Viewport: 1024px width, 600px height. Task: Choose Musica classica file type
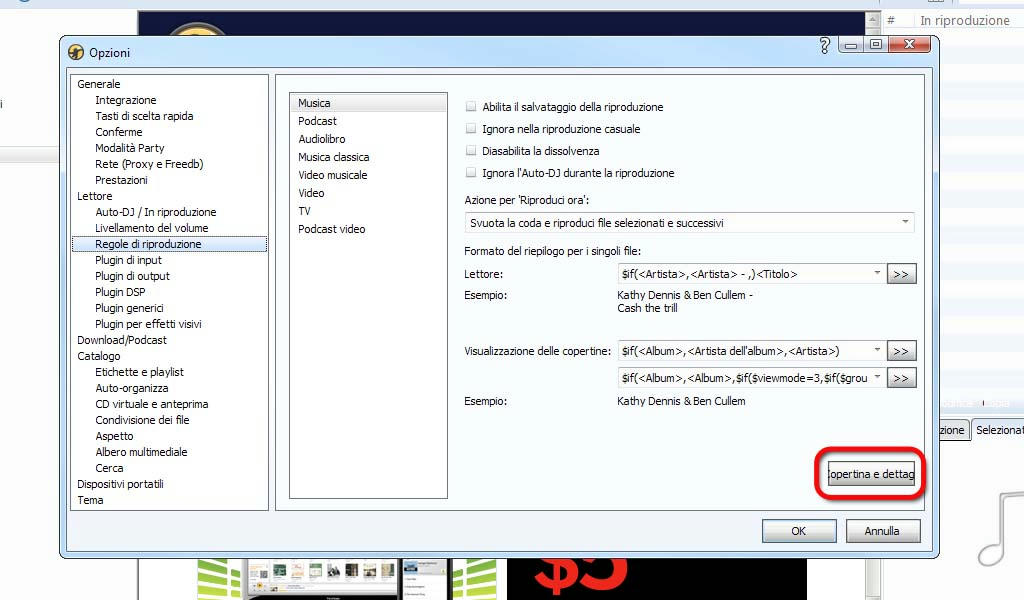coord(334,157)
